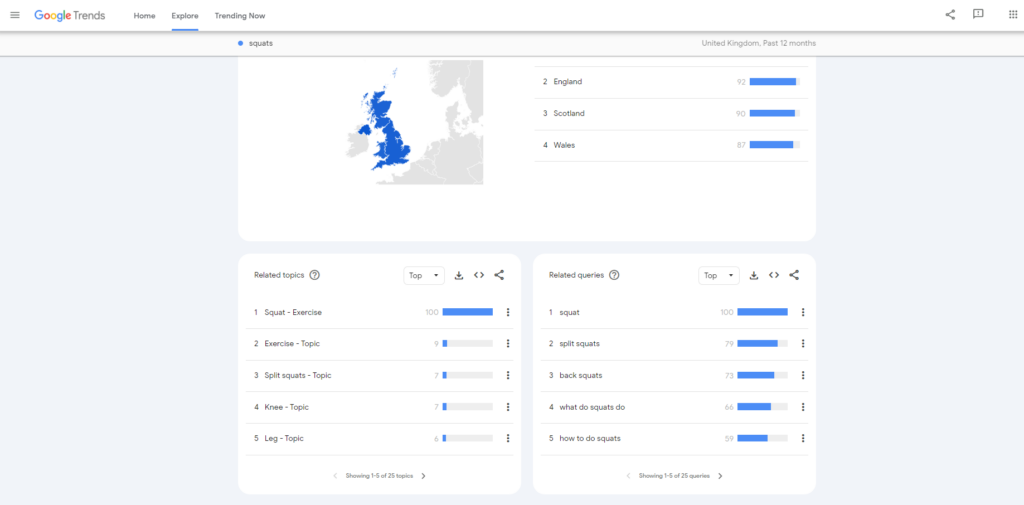Open the Squat - Exercise topic
This screenshot has width=1024, height=505.
(293, 312)
